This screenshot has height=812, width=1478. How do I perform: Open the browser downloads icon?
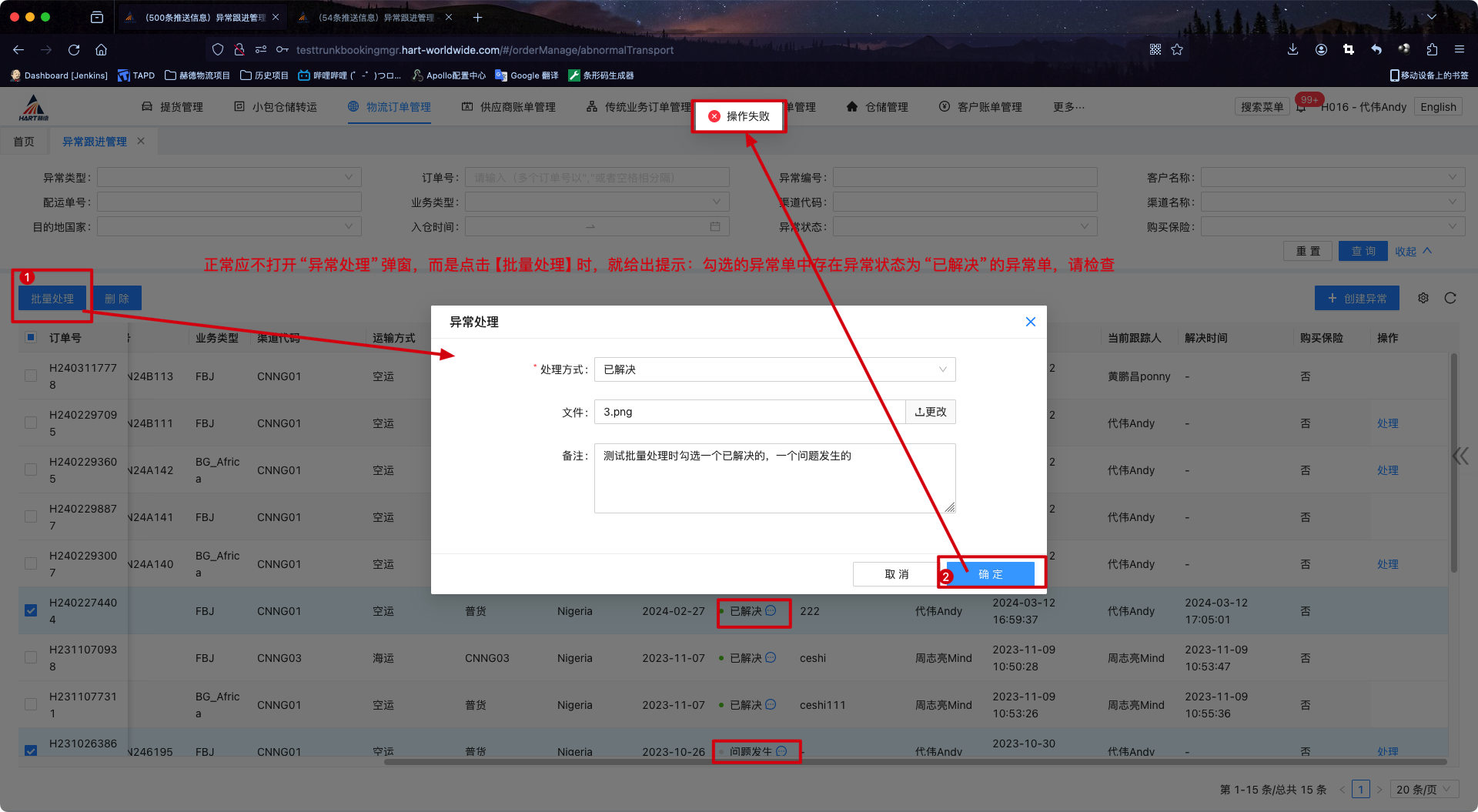(x=1292, y=50)
